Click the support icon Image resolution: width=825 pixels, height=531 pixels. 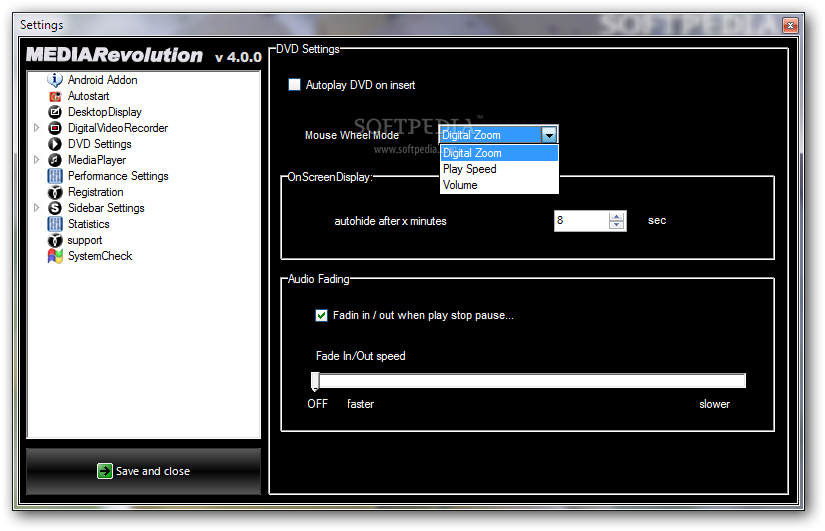click(x=55, y=241)
